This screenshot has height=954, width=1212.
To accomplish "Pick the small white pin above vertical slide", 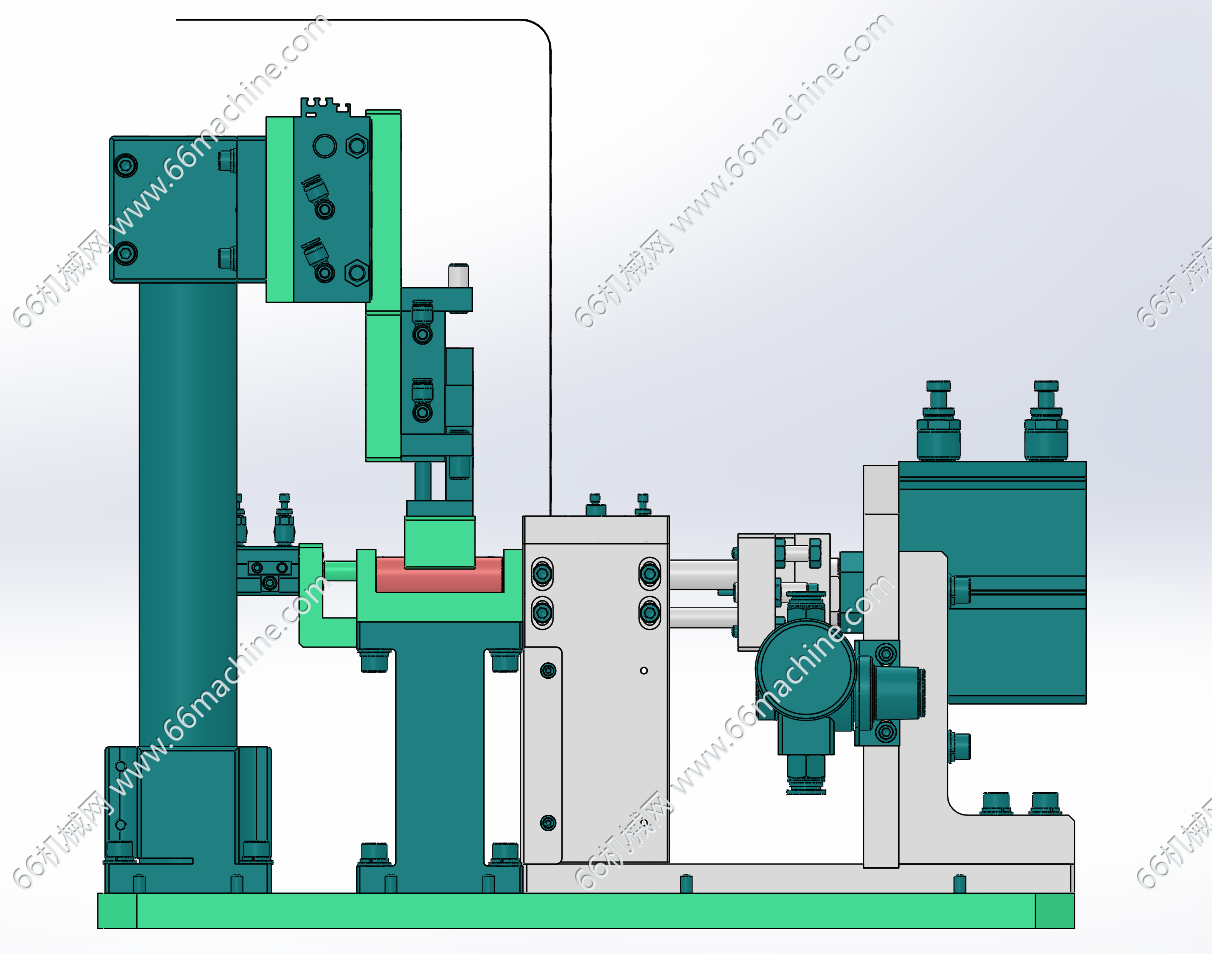I will (x=457, y=274).
